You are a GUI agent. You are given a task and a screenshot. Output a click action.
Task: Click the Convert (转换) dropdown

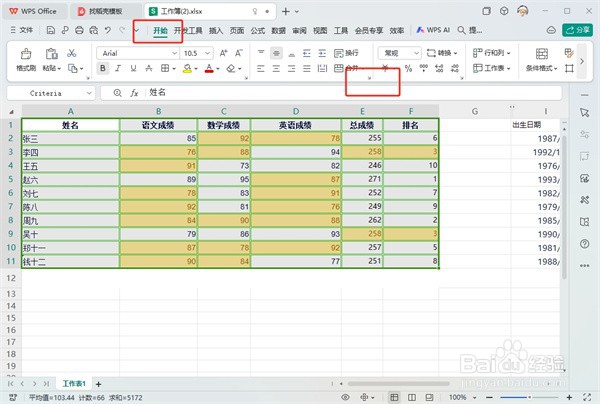tap(442, 53)
